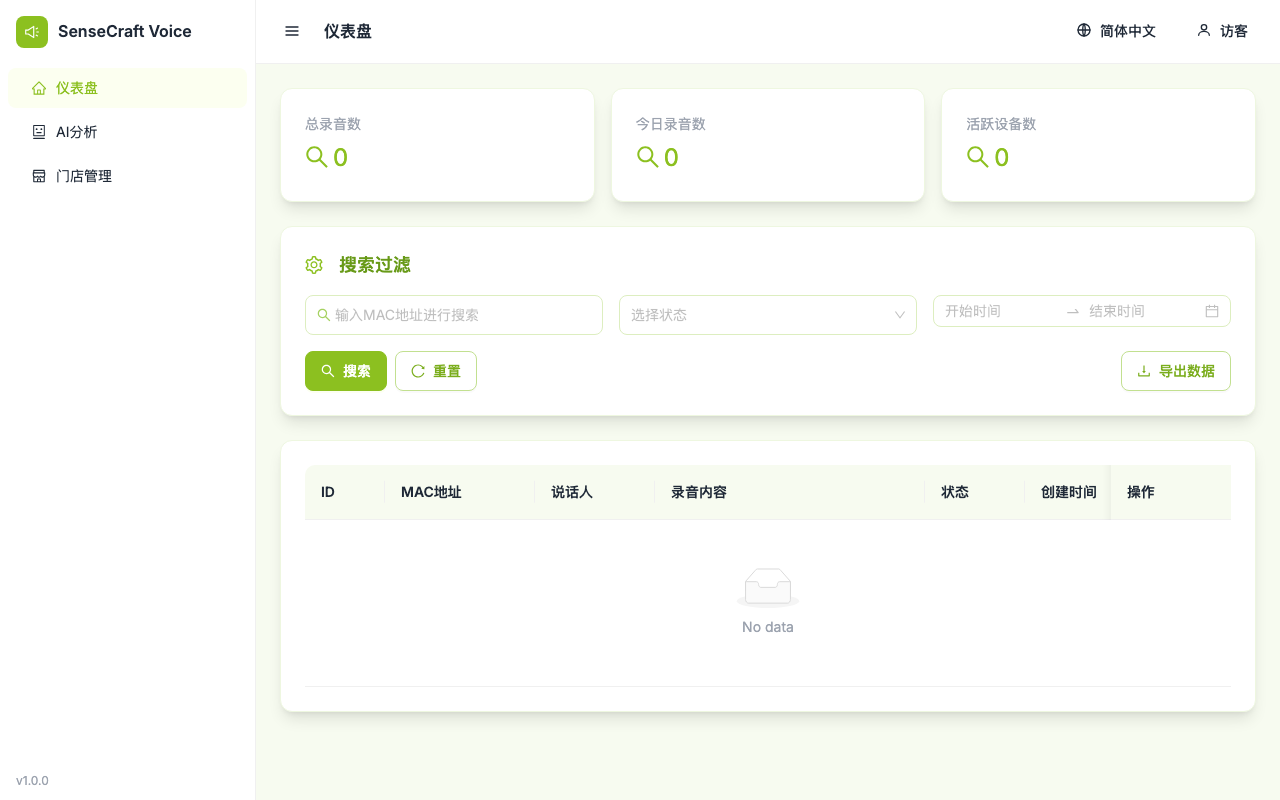The width and height of the screenshot is (1280, 800).
Task: Click the 活跃设备数 label
Action: 1001,124
